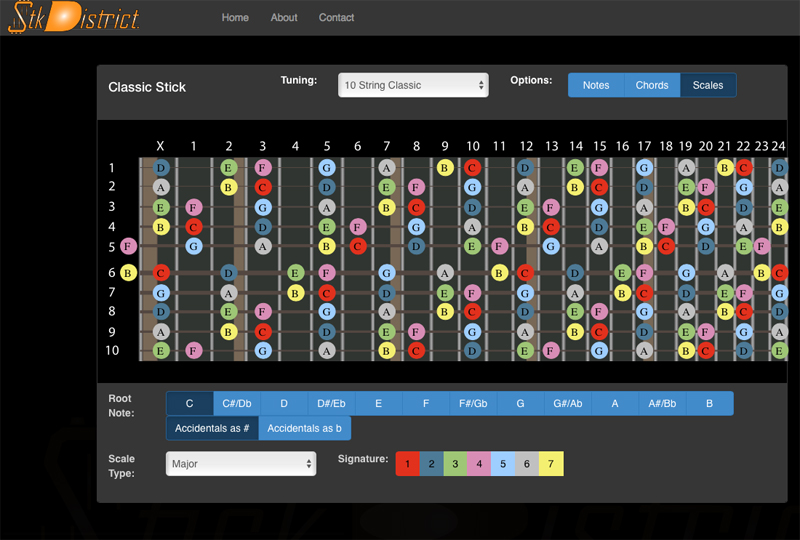Click the yellow signature swatch 7
Viewport: 800px width, 540px height.
click(x=551, y=464)
